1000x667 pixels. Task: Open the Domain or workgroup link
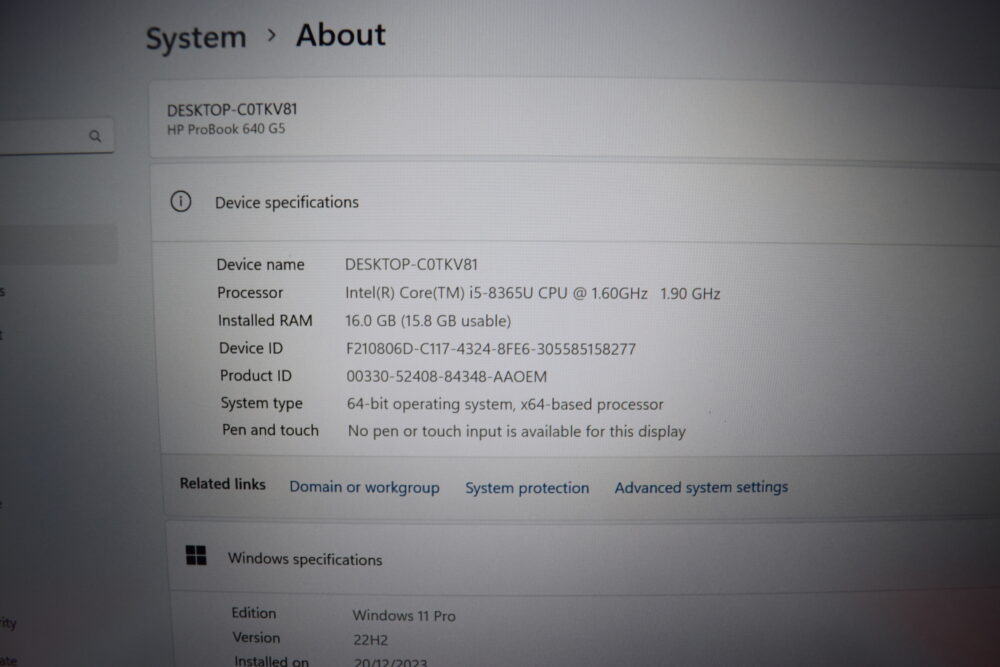pyautogui.click(x=364, y=487)
